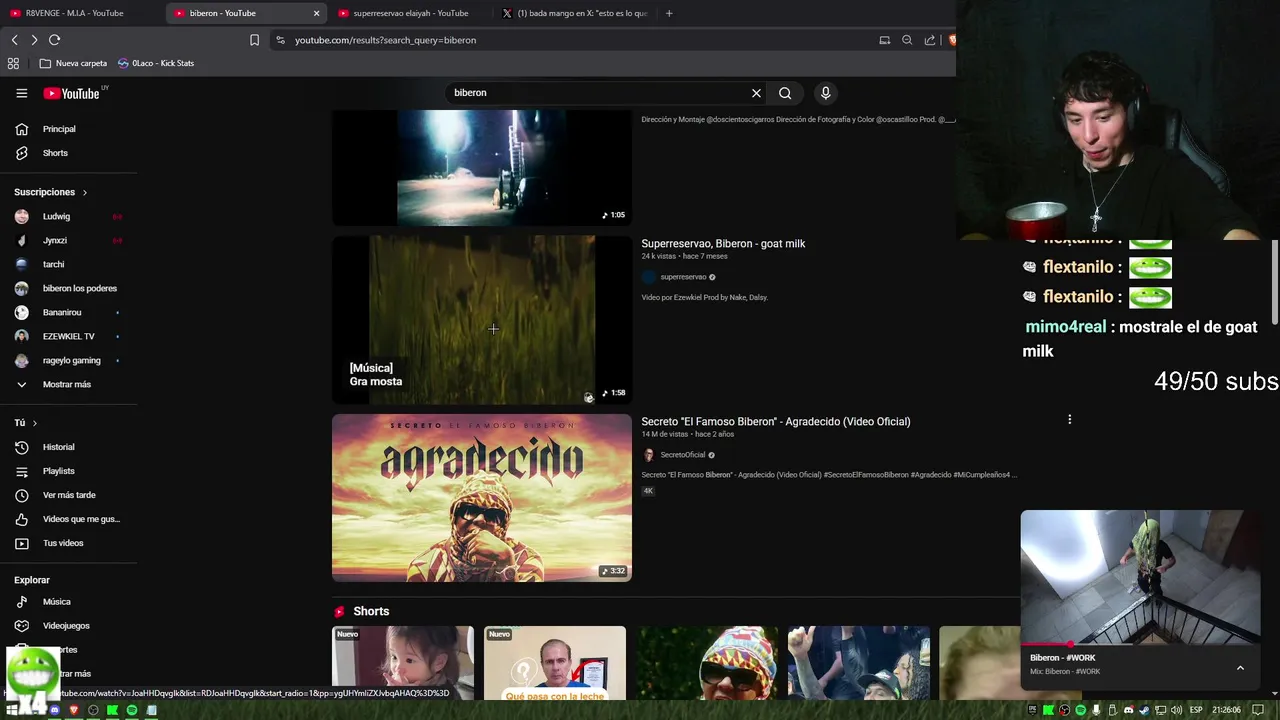This screenshot has width=1280, height=720.
Task: Open the YouTube hamburger guide menu
Action: [21, 93]
